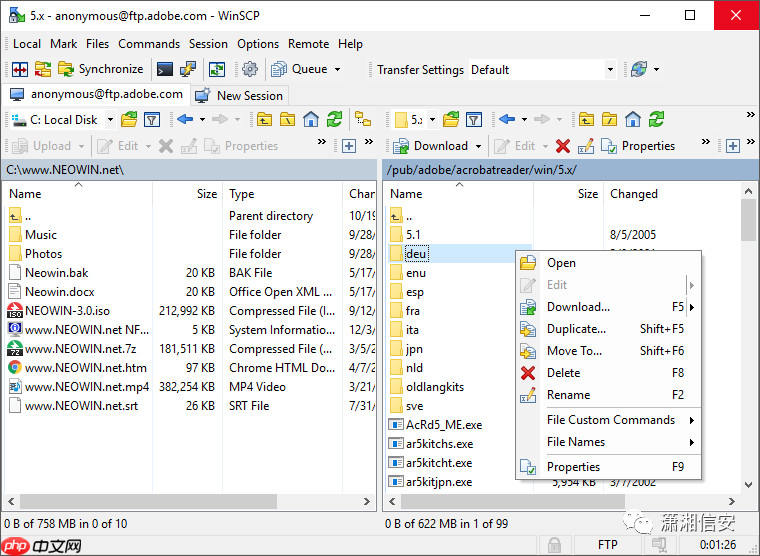The image size is (760, 556).
Task: Click local panel filter icon
Action: point(152,120)
